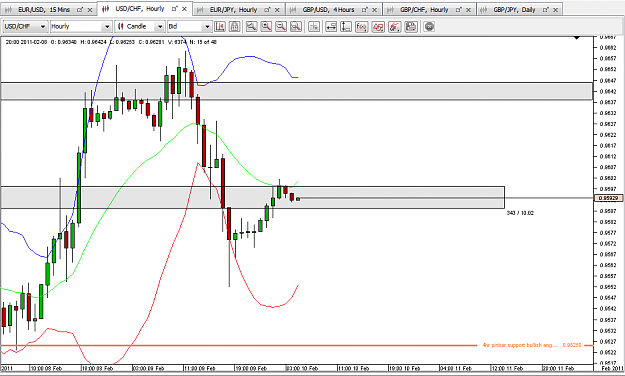
Task: Click the red icon right of f(x)
Action: coord(377,27)
